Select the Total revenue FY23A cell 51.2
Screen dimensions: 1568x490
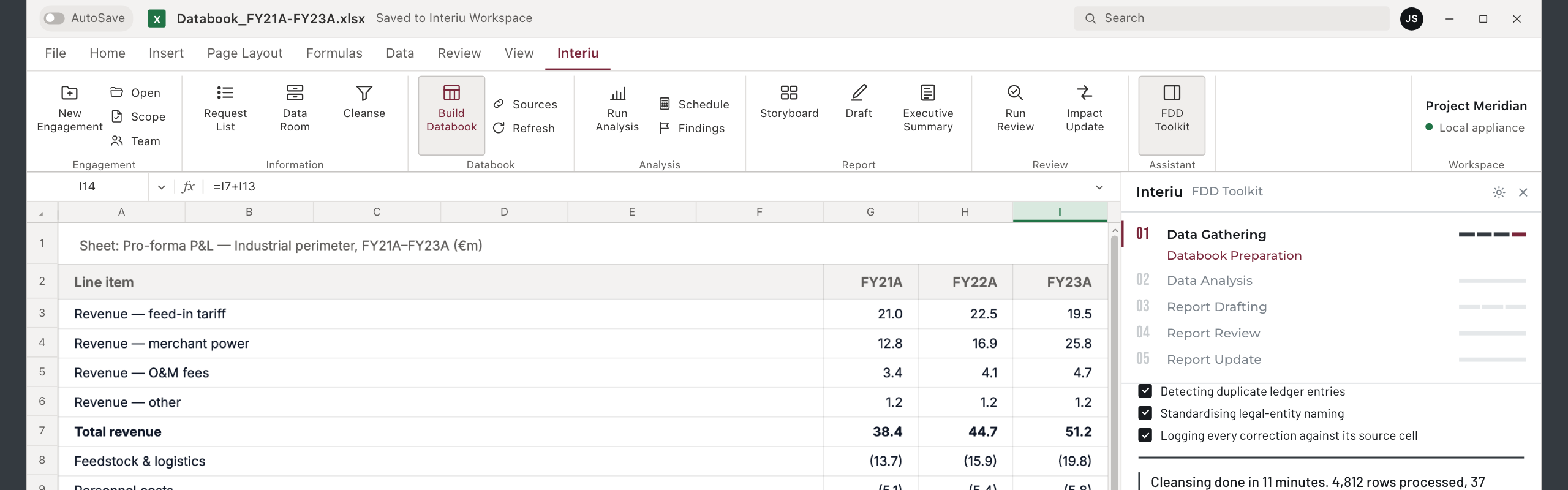tap(1060, 431)
